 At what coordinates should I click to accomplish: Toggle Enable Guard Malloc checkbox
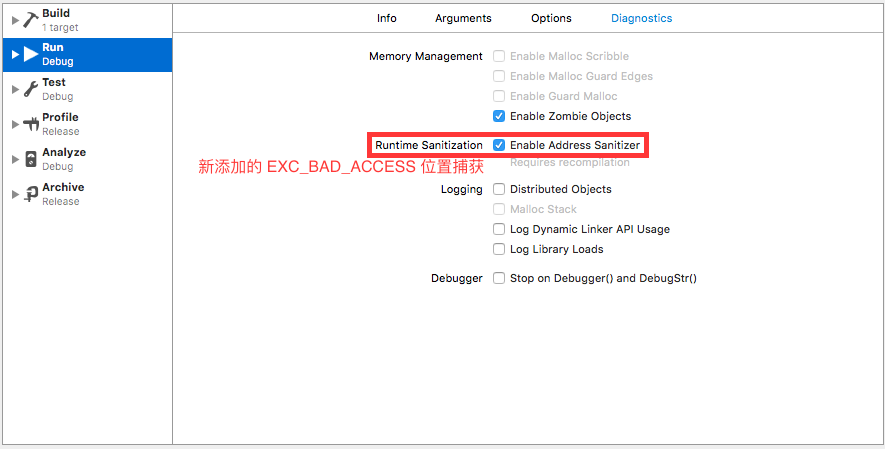point(499,96)
